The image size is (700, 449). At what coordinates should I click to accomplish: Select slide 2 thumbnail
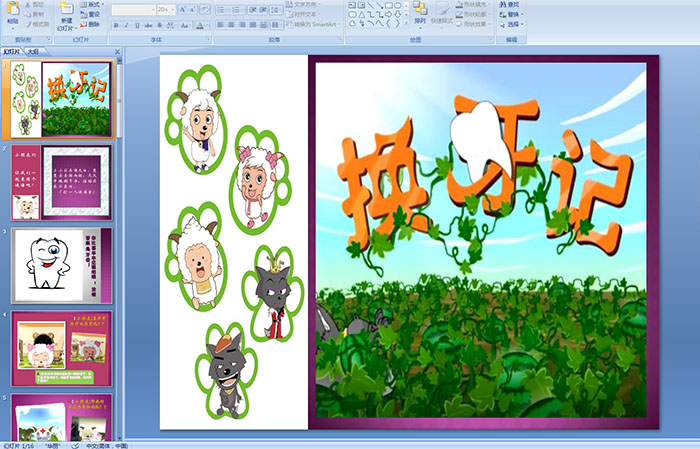pyautogui.click(x=62, y=183)
